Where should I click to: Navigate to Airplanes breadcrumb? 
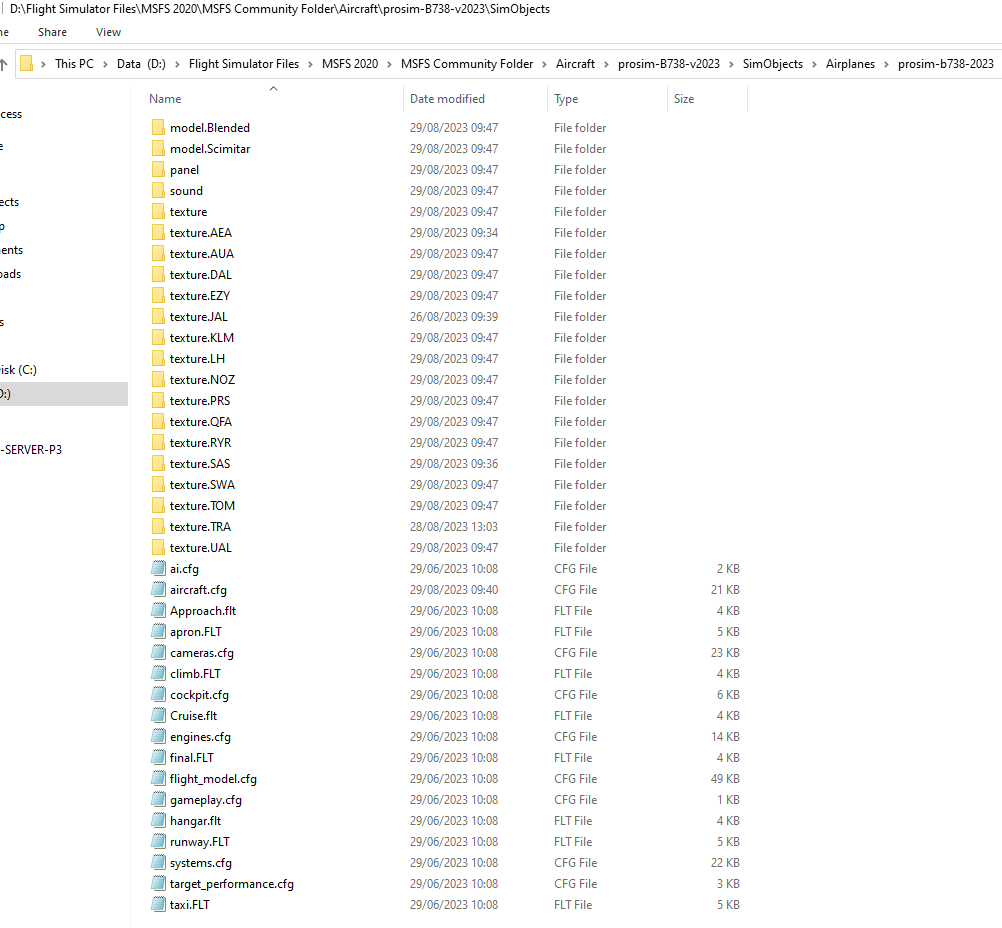850,64
